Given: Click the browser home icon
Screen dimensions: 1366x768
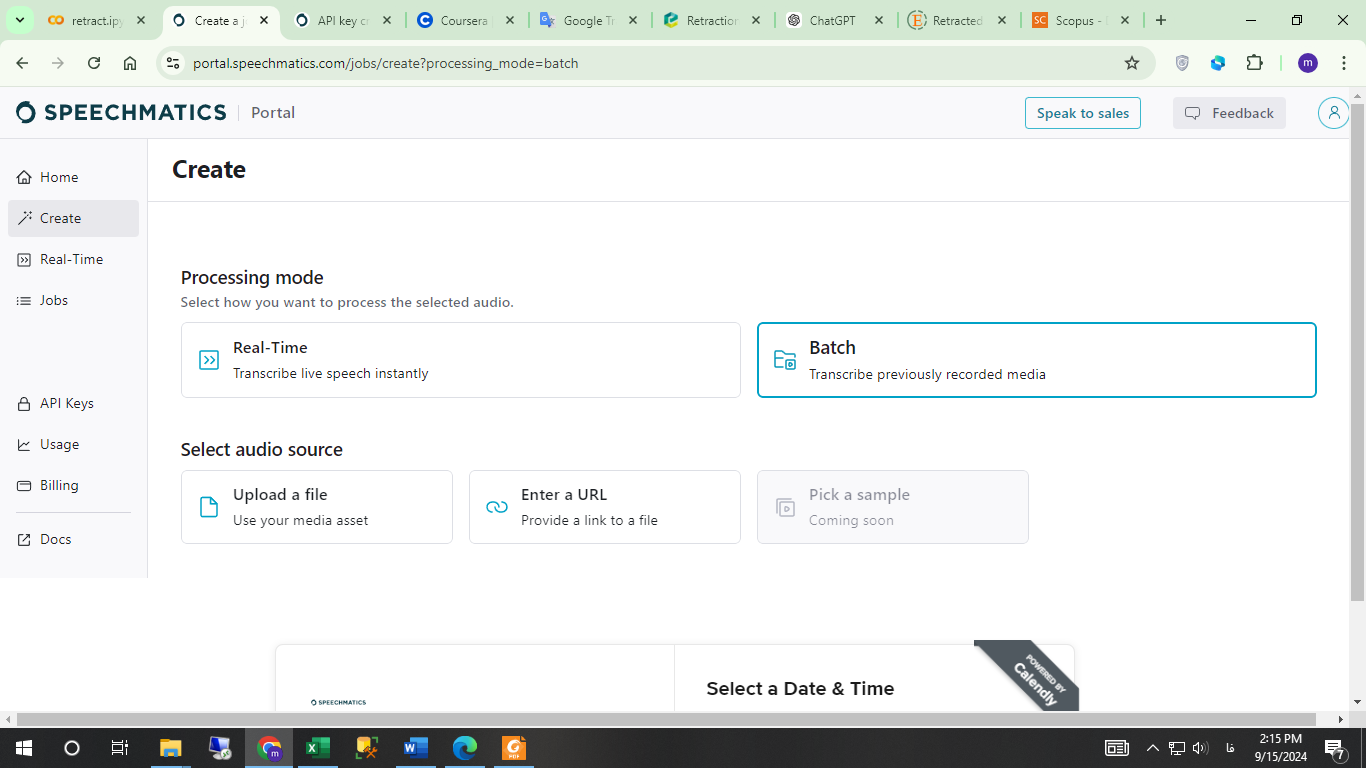Looking at the screenshot, I should (130, 63).
